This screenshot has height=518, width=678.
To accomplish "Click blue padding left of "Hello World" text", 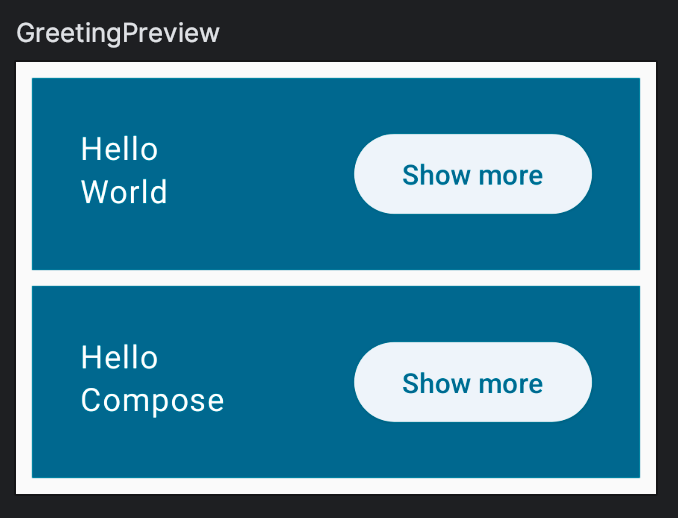I will click(x=55, y=172).
